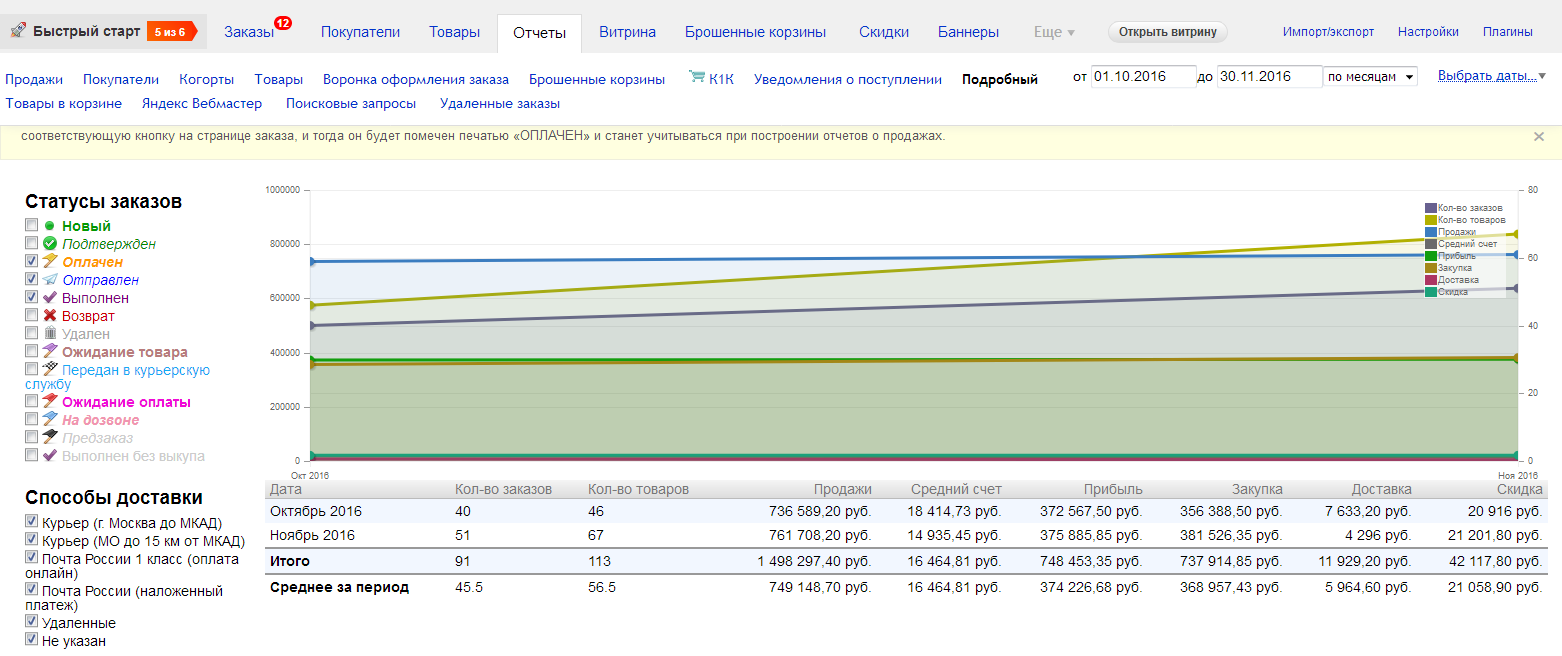This screenshot has height=656, width=1562.
Task: Open the Воронка оформления заказа report link
Action: 415,79
